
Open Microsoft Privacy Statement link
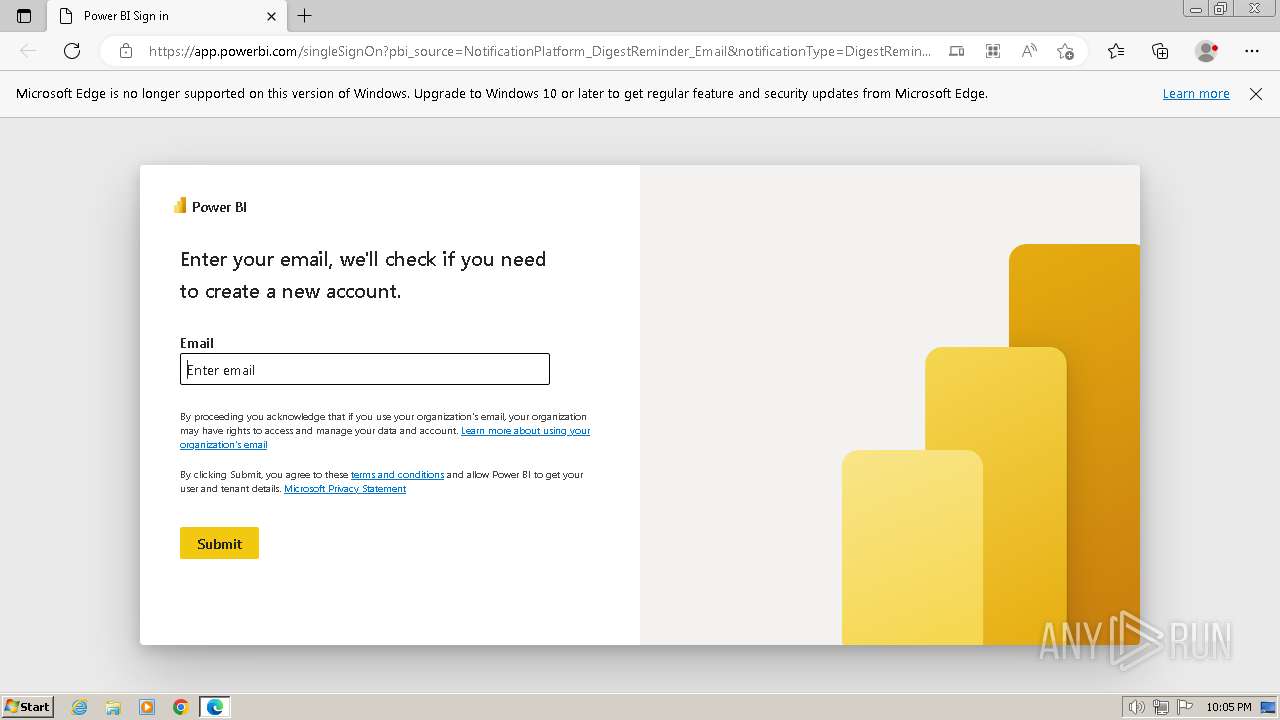345,489
